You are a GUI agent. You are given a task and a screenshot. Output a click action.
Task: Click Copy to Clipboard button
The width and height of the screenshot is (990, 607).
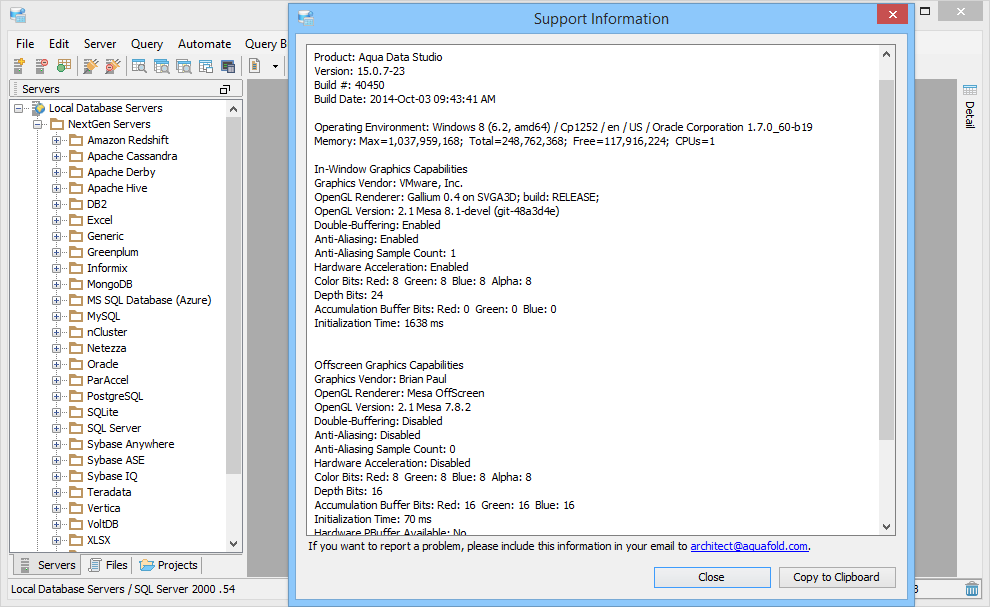[x=837, y=577]
